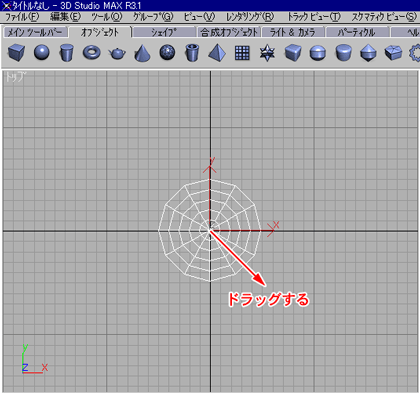Image resolution: width=420 pixels, height=394 pixels.
Task: Switch to the シェイプ tab
Action: coord(164,32)
